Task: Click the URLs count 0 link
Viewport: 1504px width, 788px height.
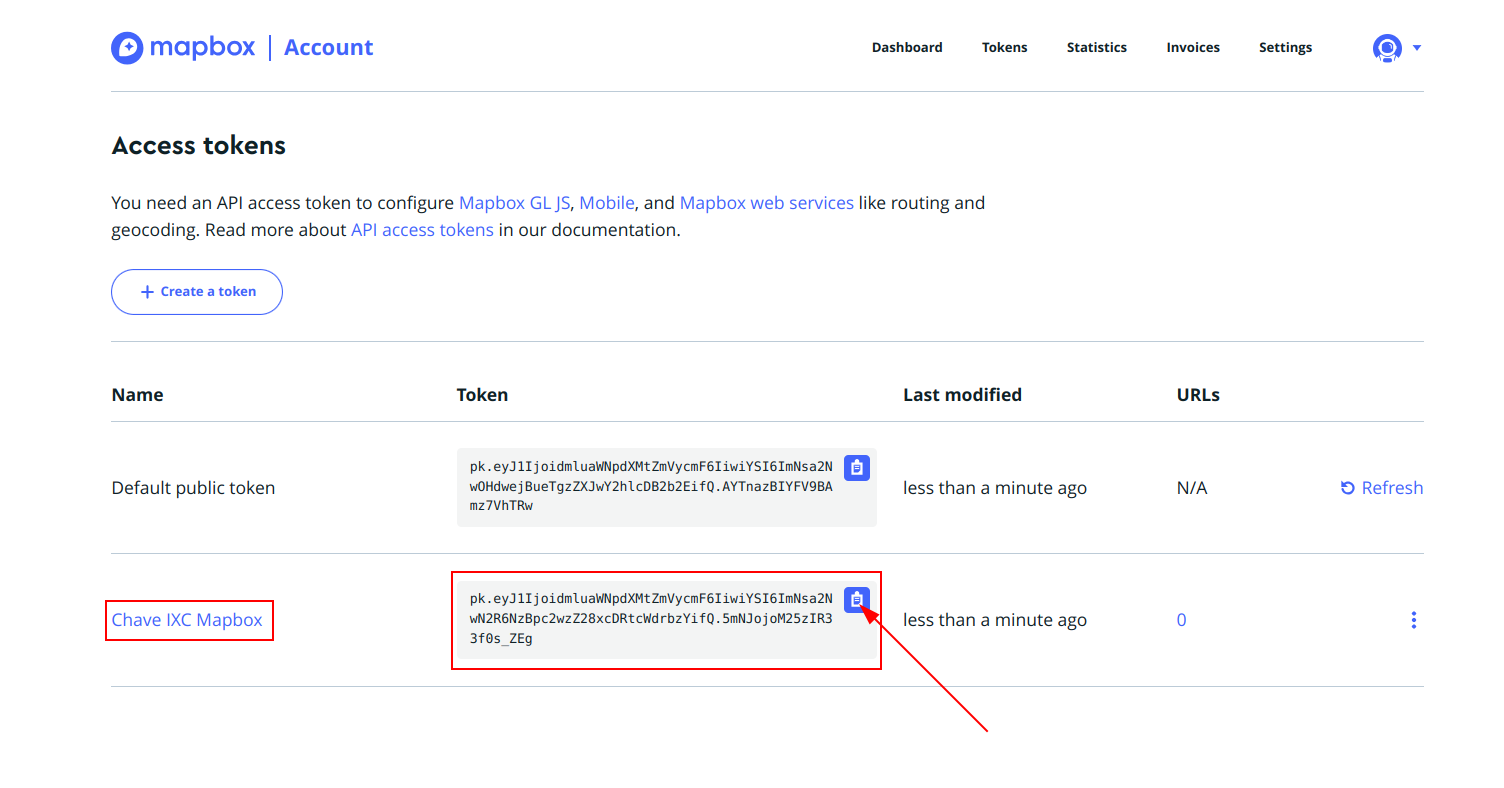Action: point(1181,620)
